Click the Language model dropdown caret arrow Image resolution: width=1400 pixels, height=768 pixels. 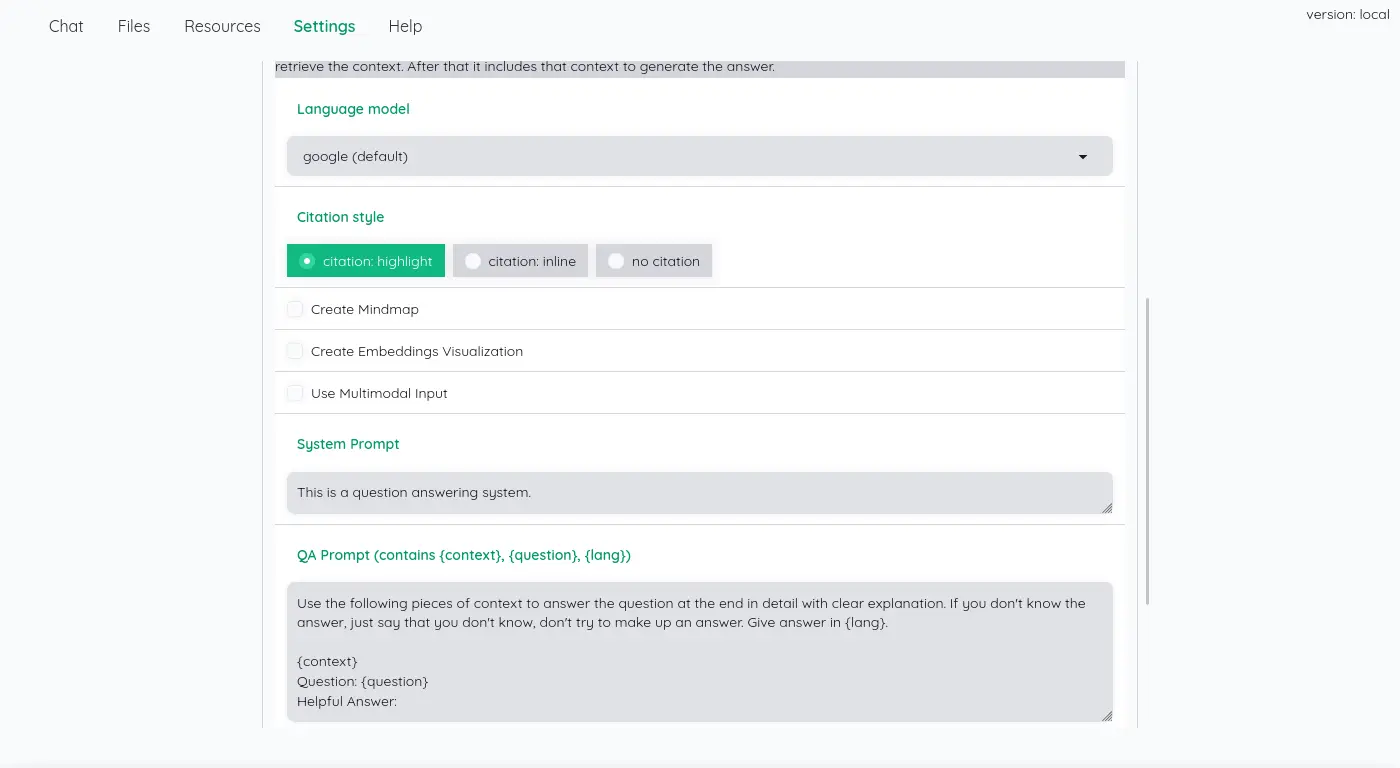point(1082,157)
